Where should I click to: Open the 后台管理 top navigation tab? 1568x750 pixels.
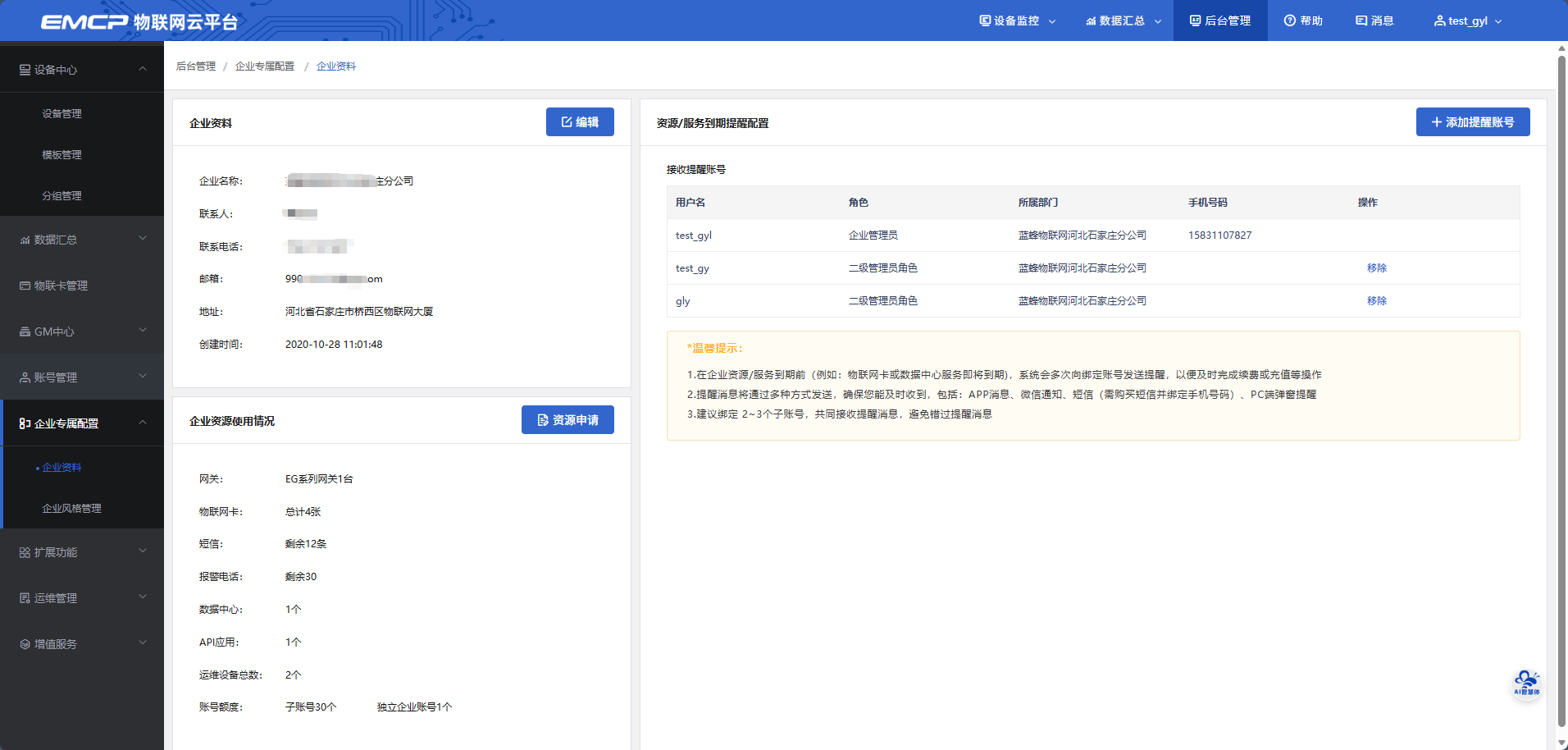(1220, 21)
